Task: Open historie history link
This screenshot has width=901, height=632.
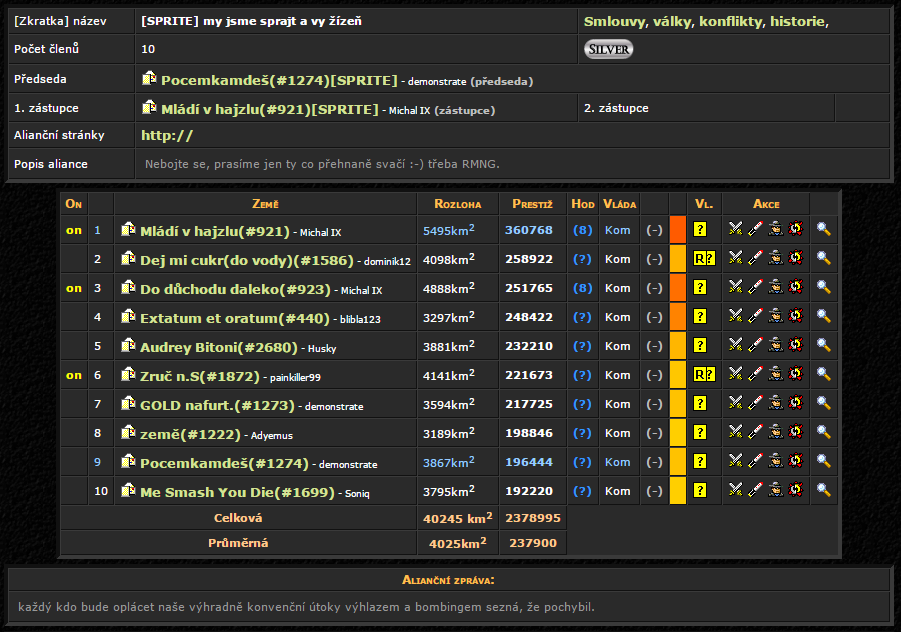Action: pyautogui.click(x=799, y=22)
